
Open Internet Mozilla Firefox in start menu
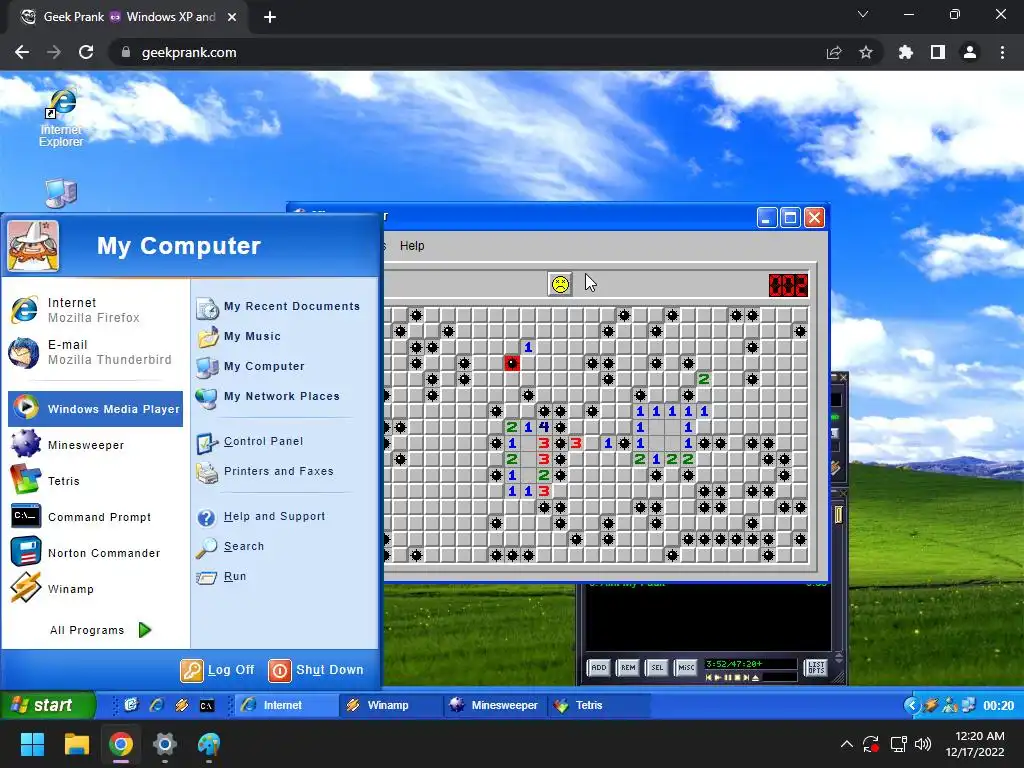(x=95, y=310)
